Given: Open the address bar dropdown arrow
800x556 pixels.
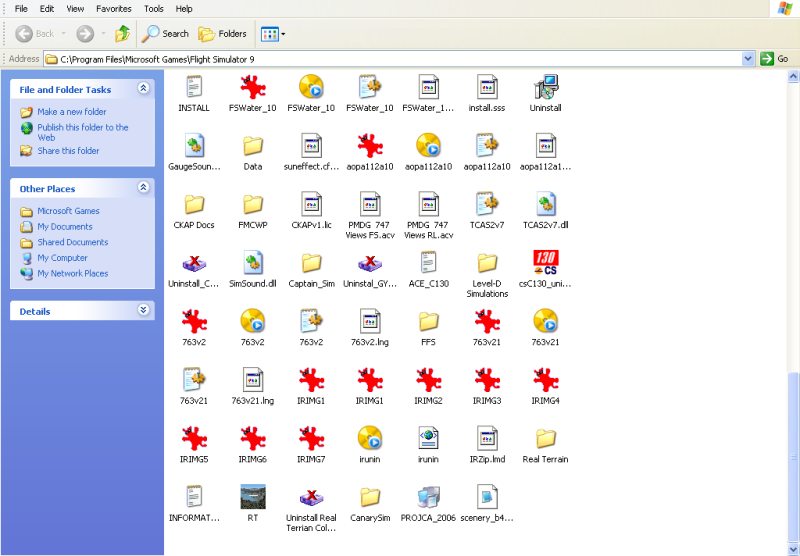Looking at the screenshot, I should point(748,59).
